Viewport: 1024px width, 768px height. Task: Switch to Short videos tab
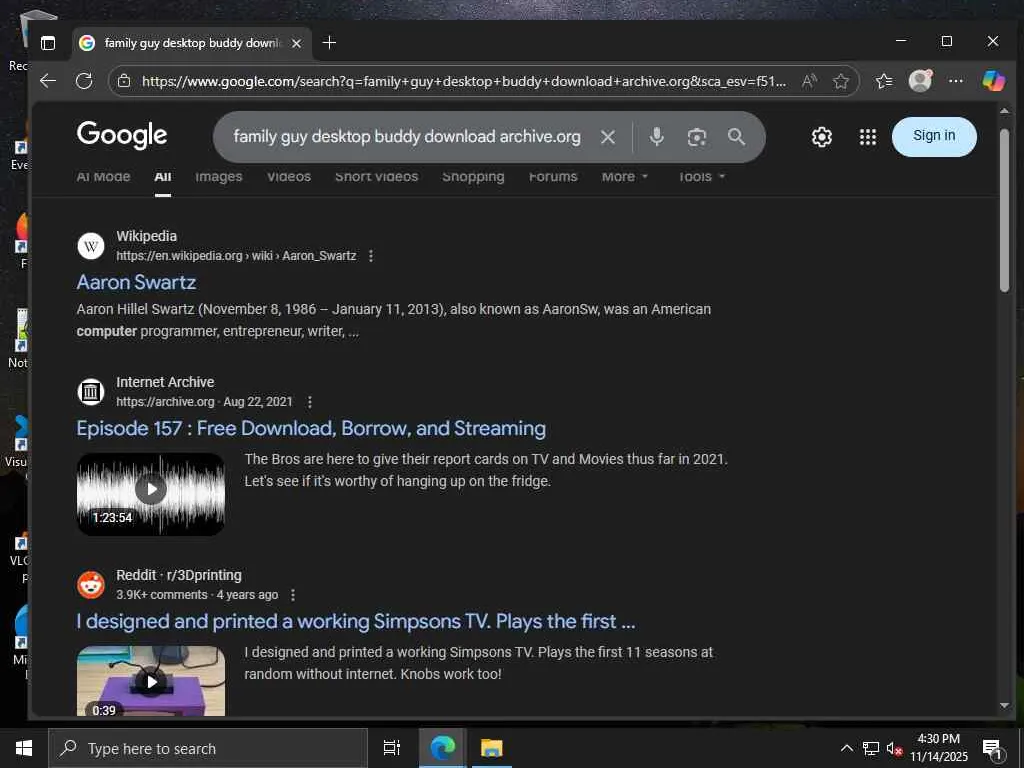[376, 176]
